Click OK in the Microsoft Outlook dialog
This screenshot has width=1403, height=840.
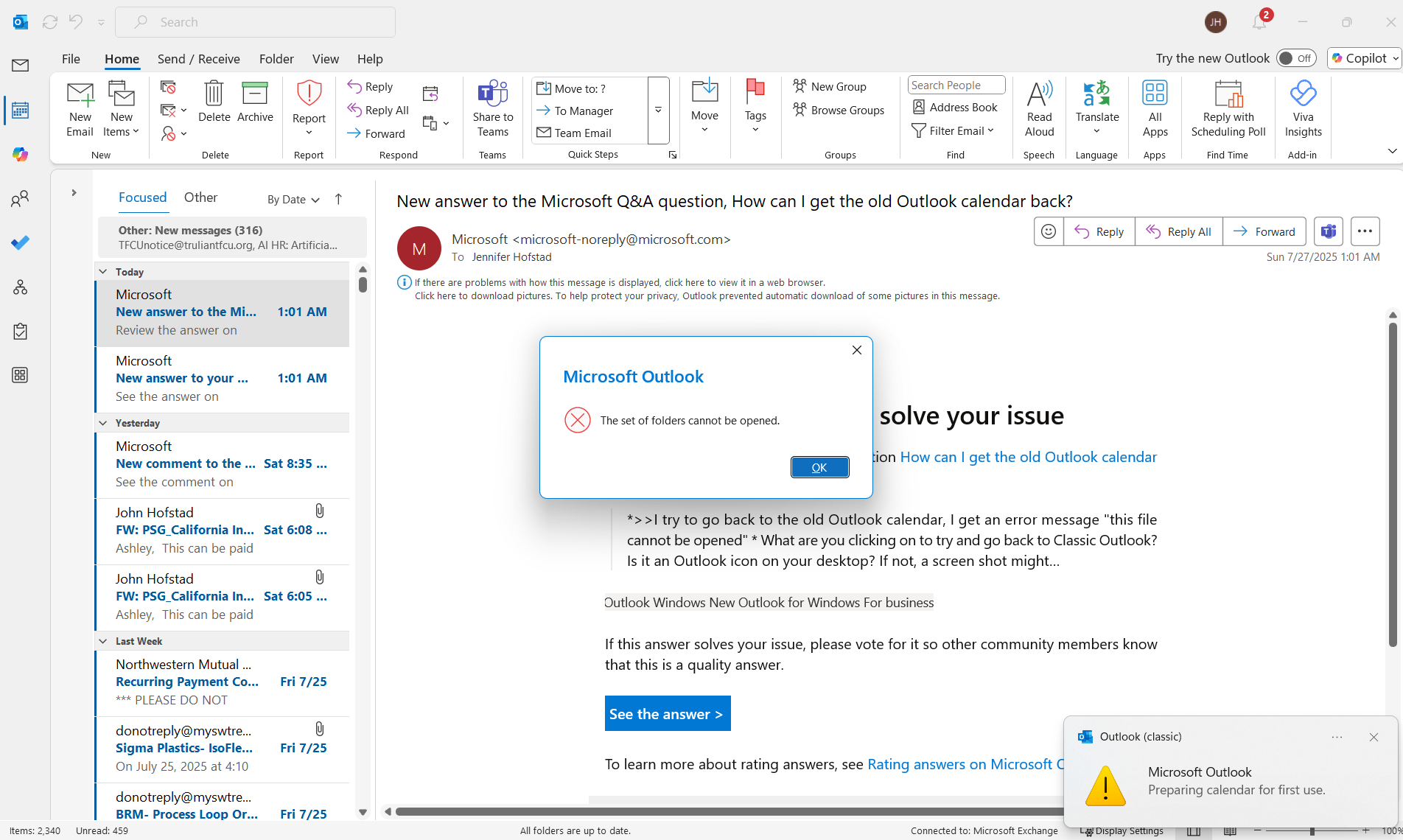[x=819, y=467]
